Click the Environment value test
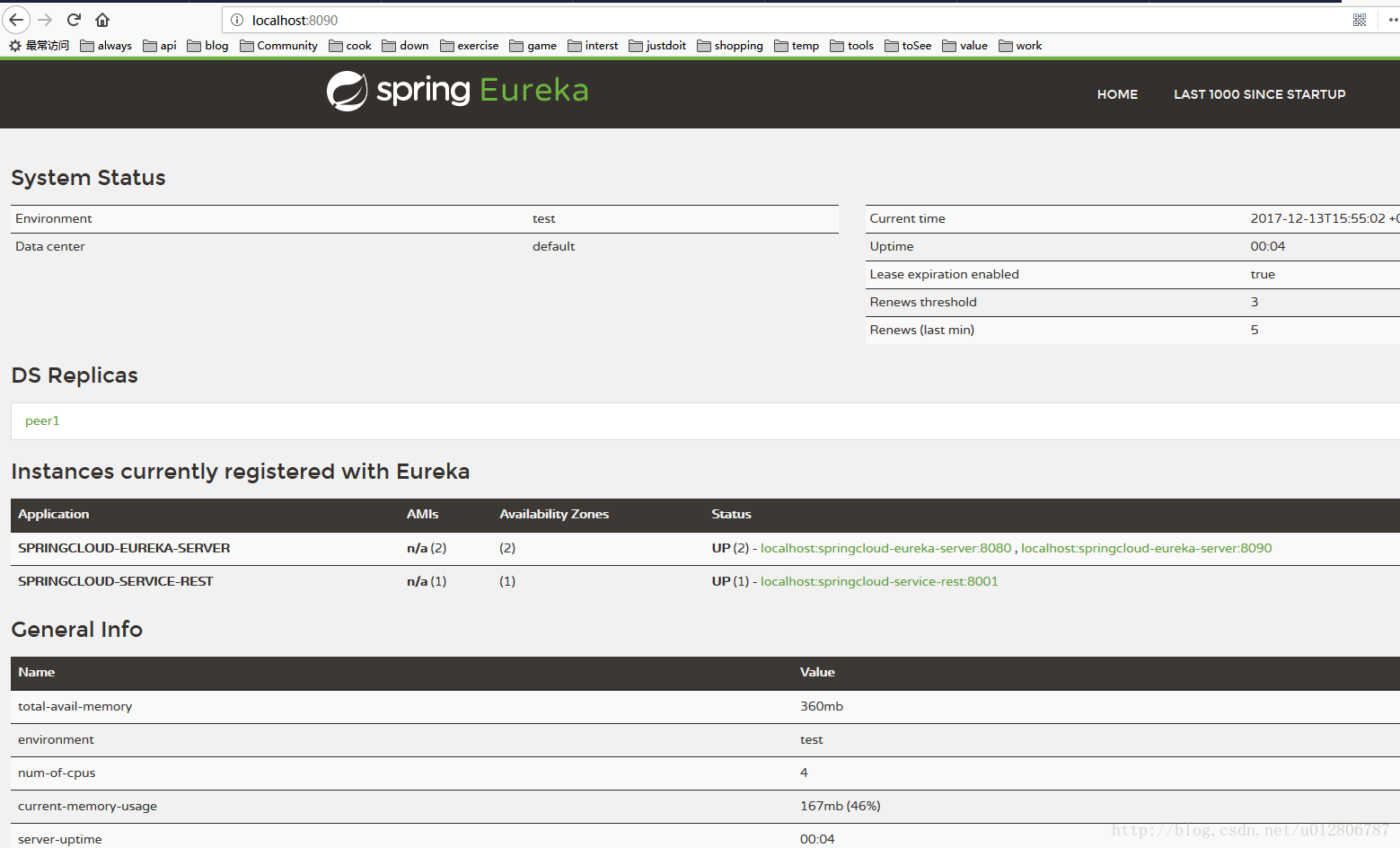This screenshot has height=848, width=1400. [544, 218]
